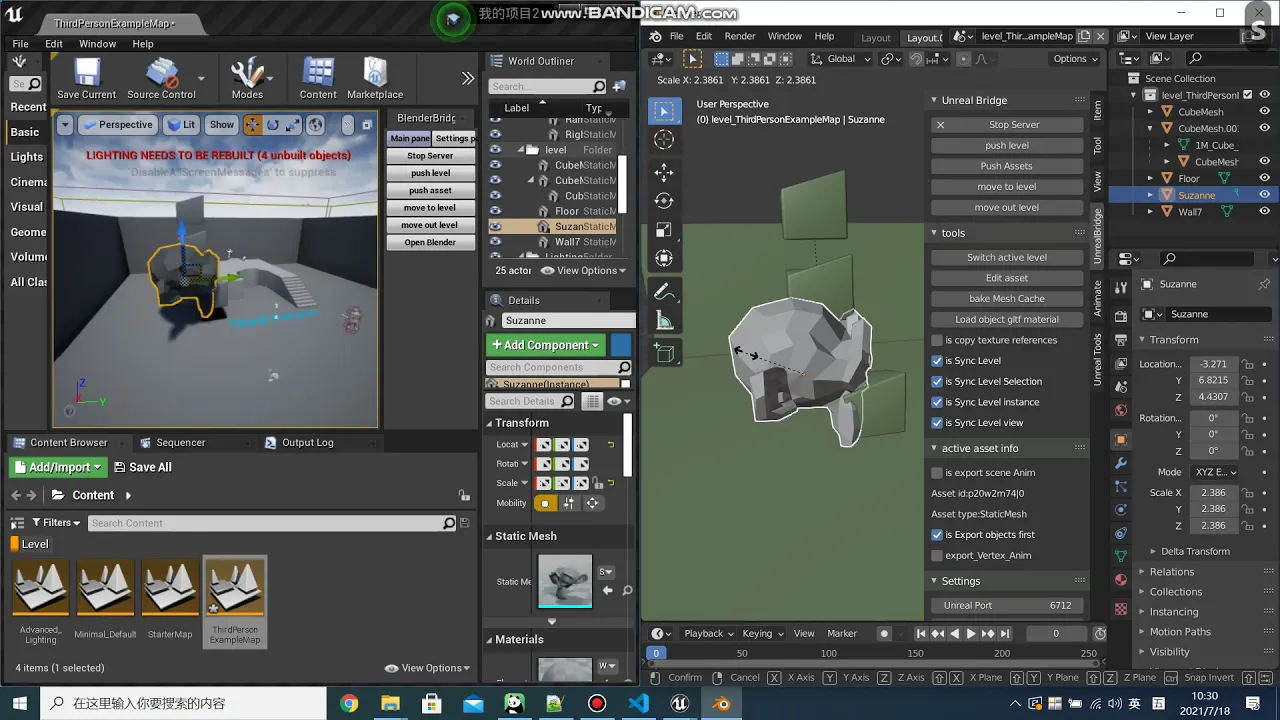Select Blender's Select Box tool
Image resolution: width=1280 pixels, height=720 pixels.
pos(664,110)
